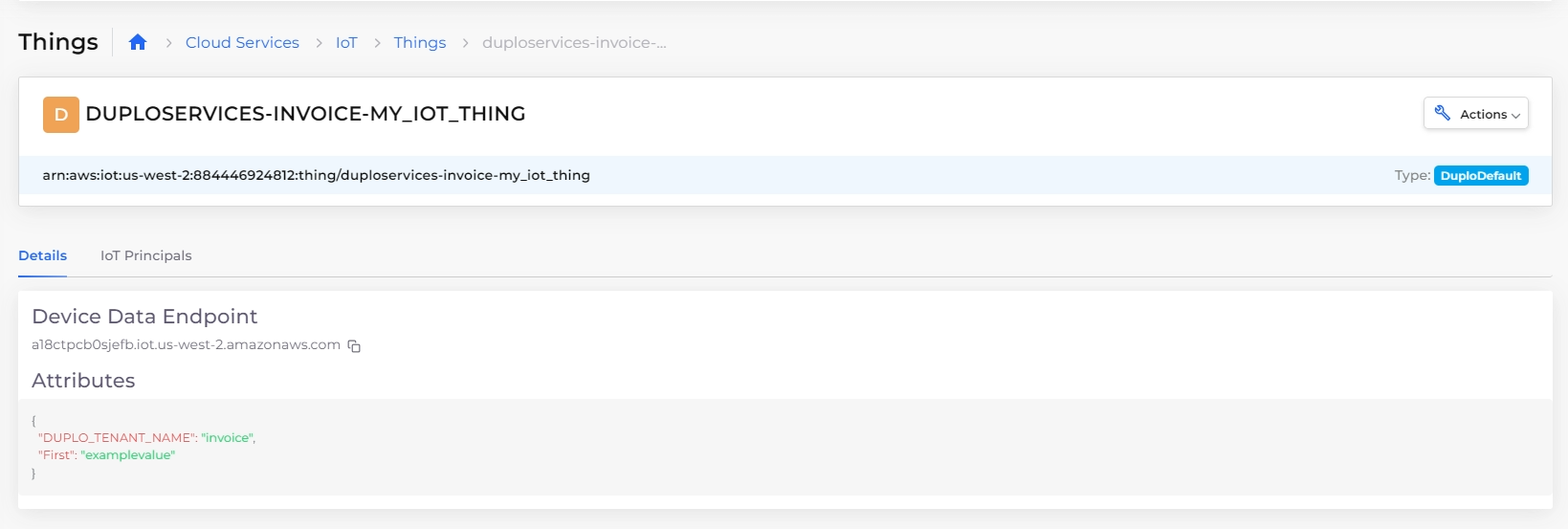
Task: Expand Actions using its chevron arrow
Action: click(x=1515, y=116)
